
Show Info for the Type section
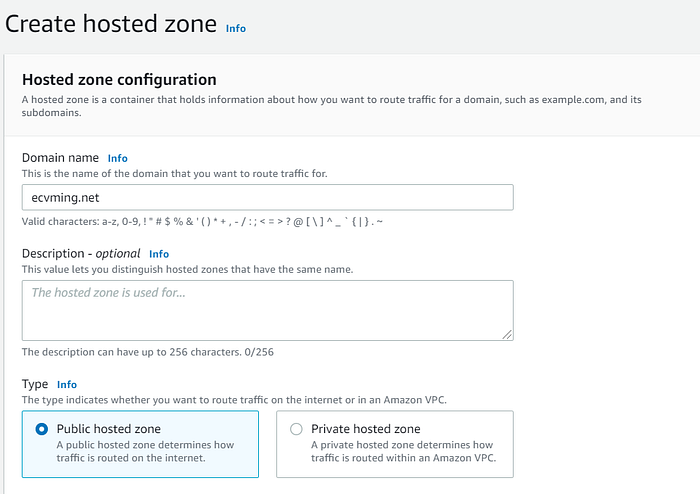(67, 384)
